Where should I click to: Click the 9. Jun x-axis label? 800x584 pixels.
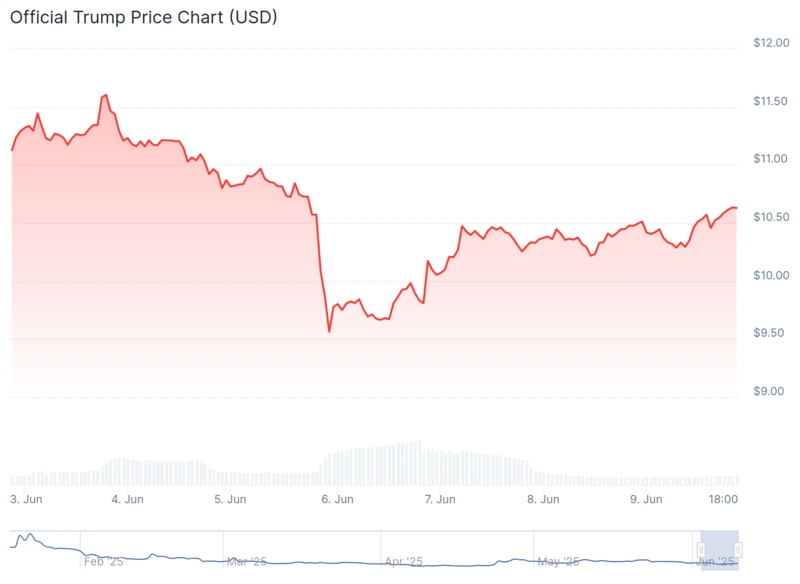coord(646,499)
